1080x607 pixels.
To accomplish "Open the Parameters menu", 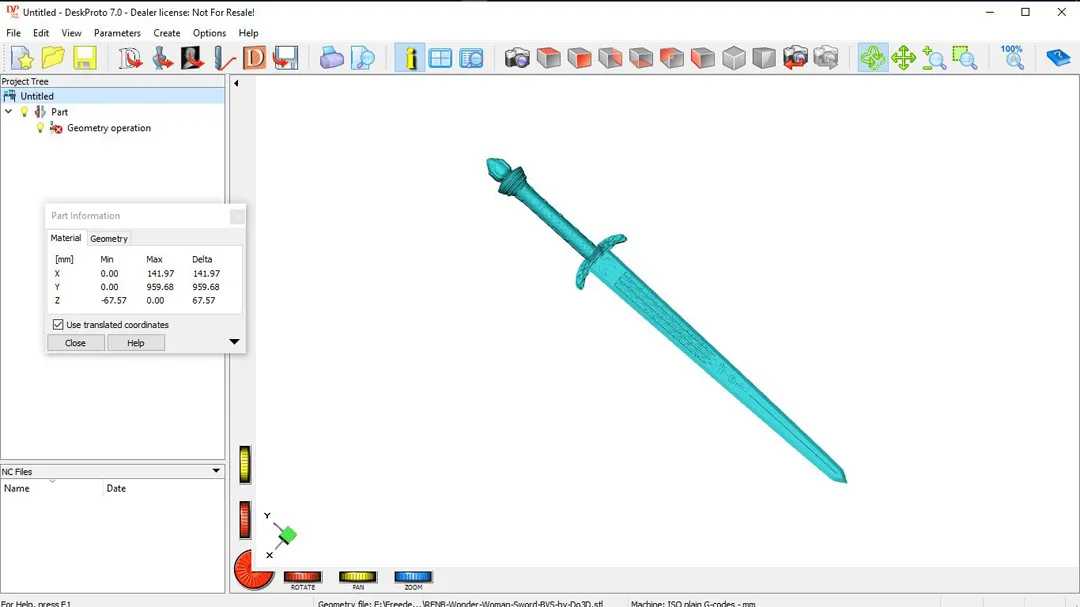I will (x=117, y=33).
